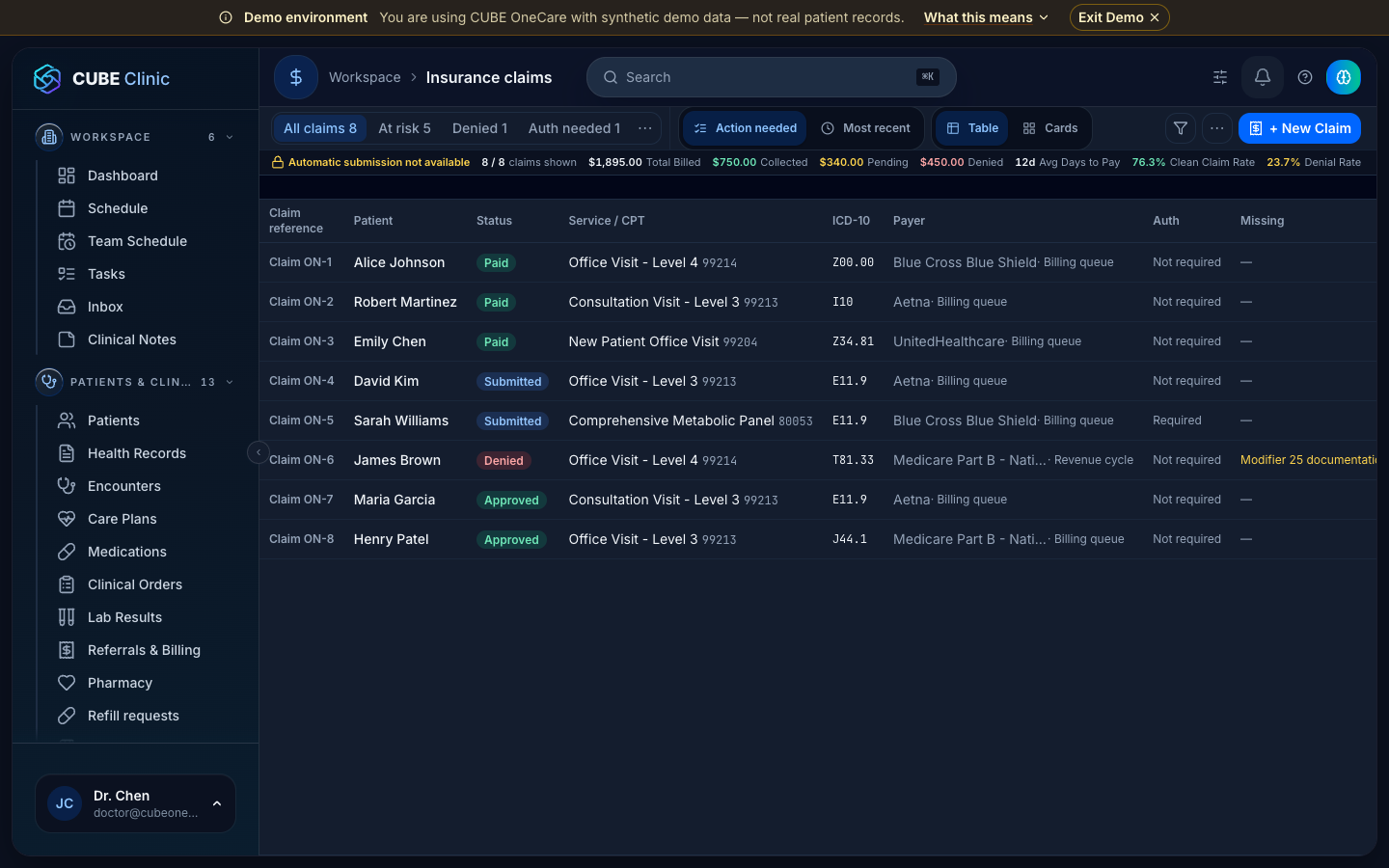Viewport: 1389px width, 868px height.
Task: Select the All claims 8 tab
Action: pyautogui.click(x=320, y=128)
